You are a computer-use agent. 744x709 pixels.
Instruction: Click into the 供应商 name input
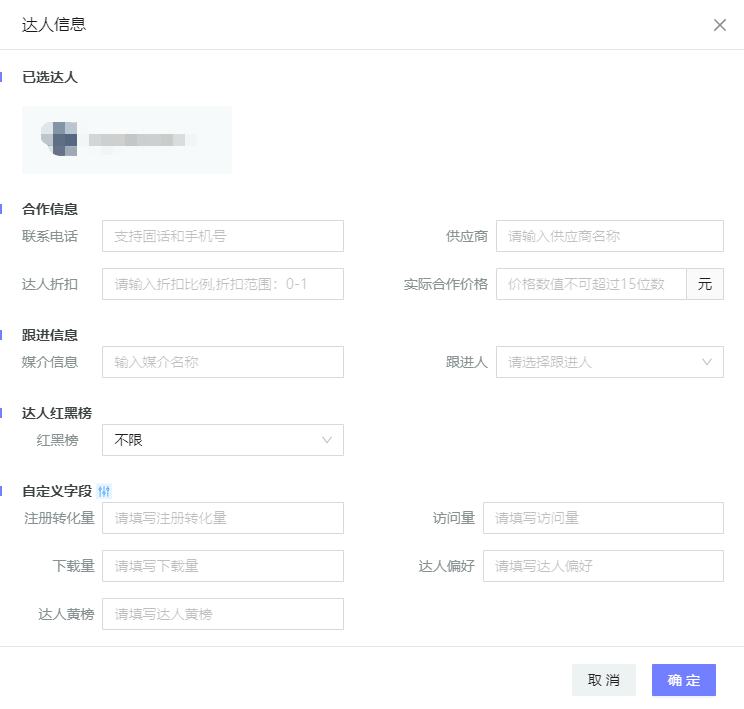pos(609,236)
